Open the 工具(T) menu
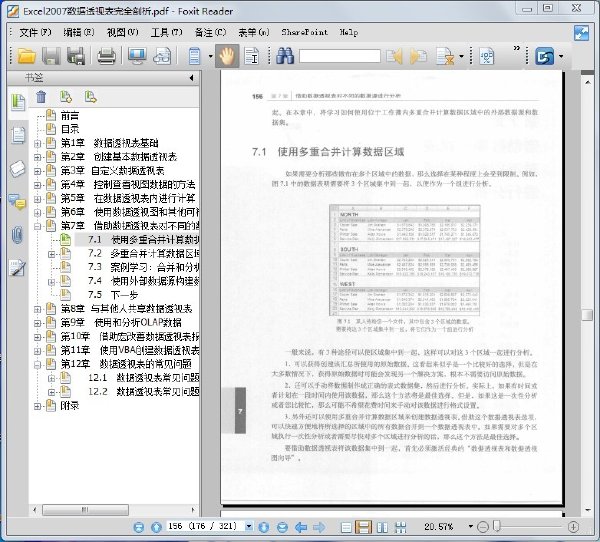 click(x=166, y=33)
